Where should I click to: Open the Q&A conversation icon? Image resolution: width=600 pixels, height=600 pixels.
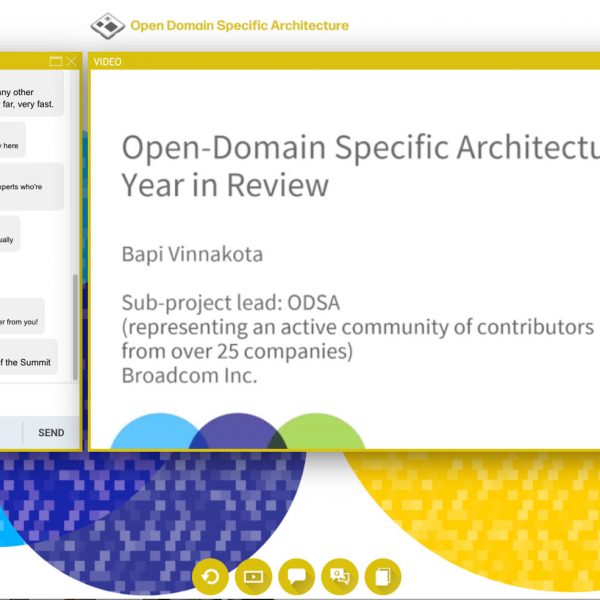340,577
